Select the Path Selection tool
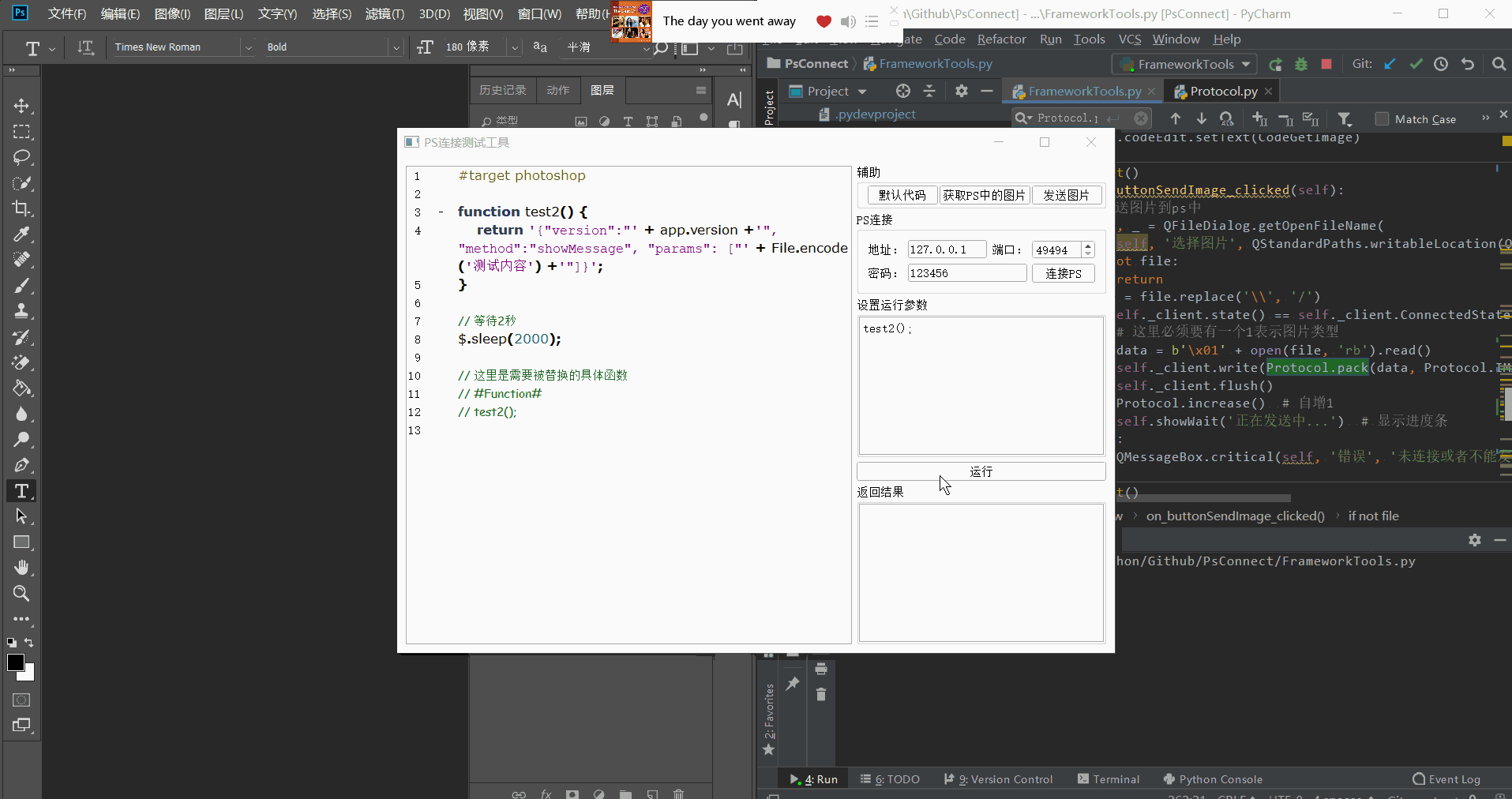 (x=21, y=516)
